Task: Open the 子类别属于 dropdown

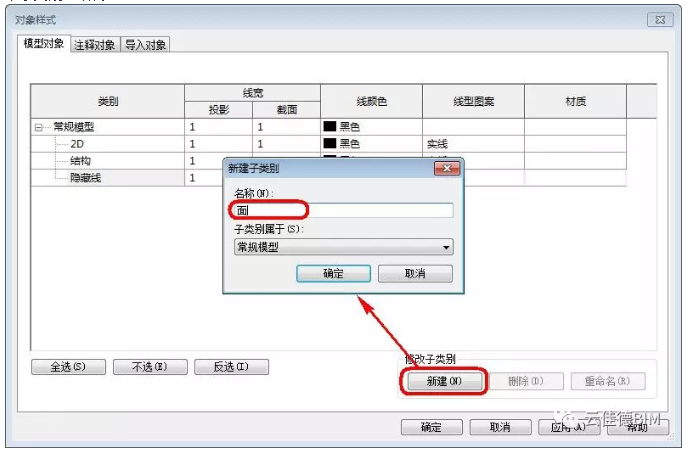Action: 446,247
